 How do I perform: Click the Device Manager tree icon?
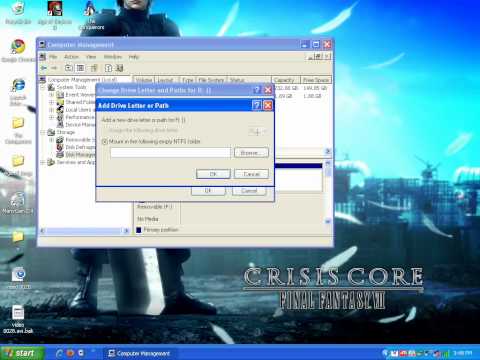tap(60, 124)
